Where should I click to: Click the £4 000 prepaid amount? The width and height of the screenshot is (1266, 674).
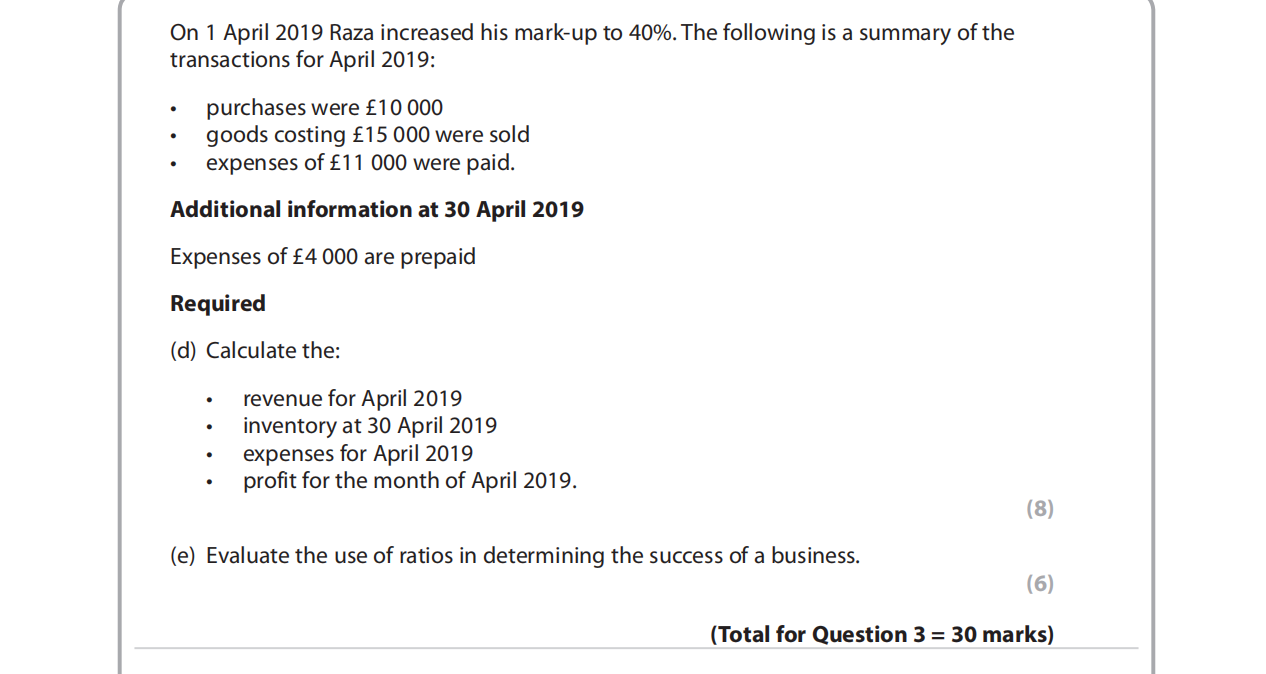[324, 257]
